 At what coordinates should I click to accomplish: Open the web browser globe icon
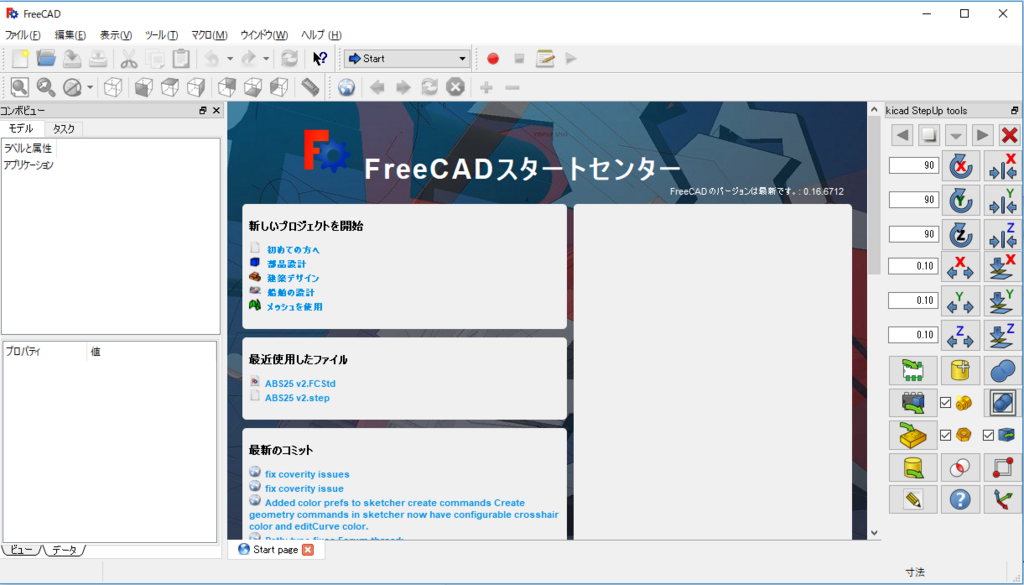click(x=347, y=87)
